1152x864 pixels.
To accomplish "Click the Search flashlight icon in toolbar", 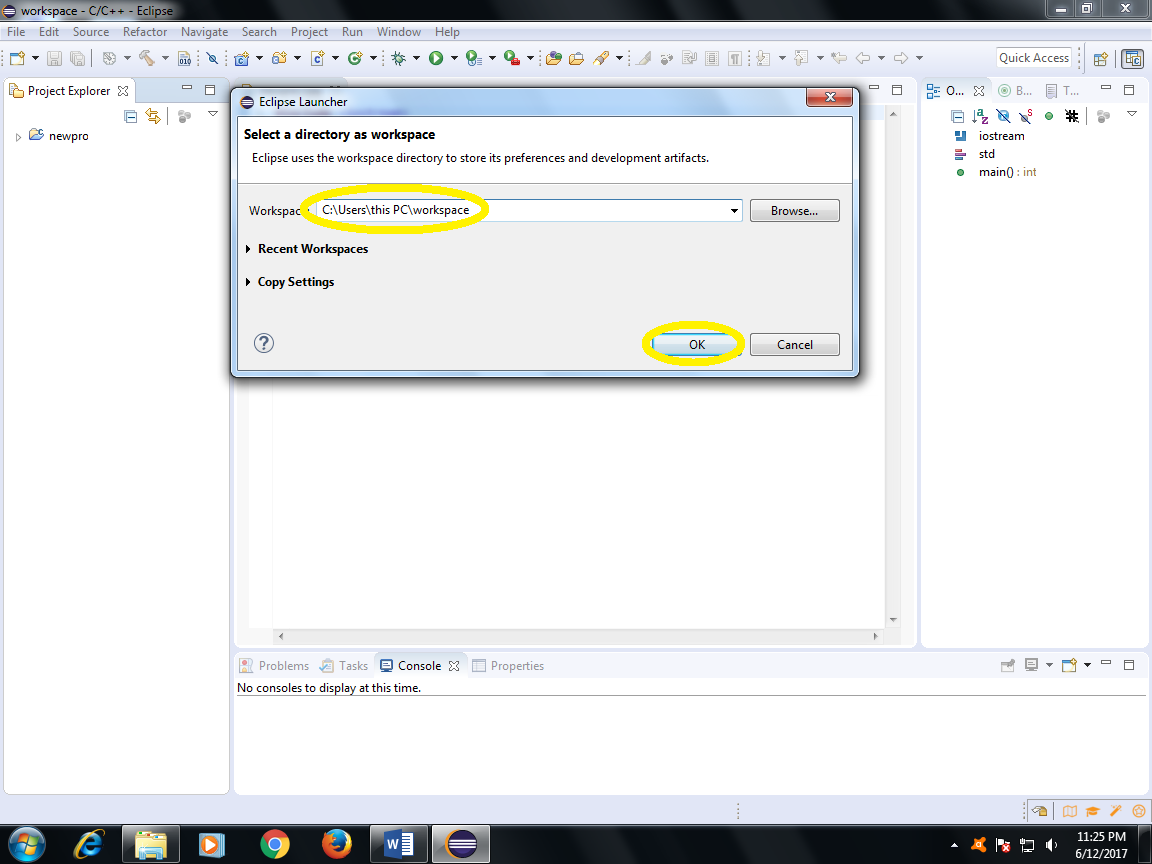I will point(603,58).
